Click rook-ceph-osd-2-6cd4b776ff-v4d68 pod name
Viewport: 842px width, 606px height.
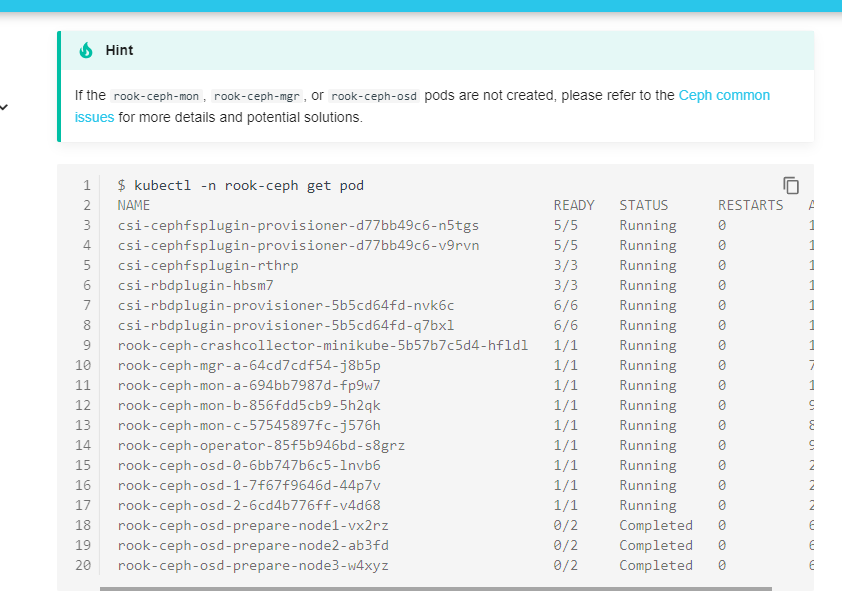tap(249, 505)
